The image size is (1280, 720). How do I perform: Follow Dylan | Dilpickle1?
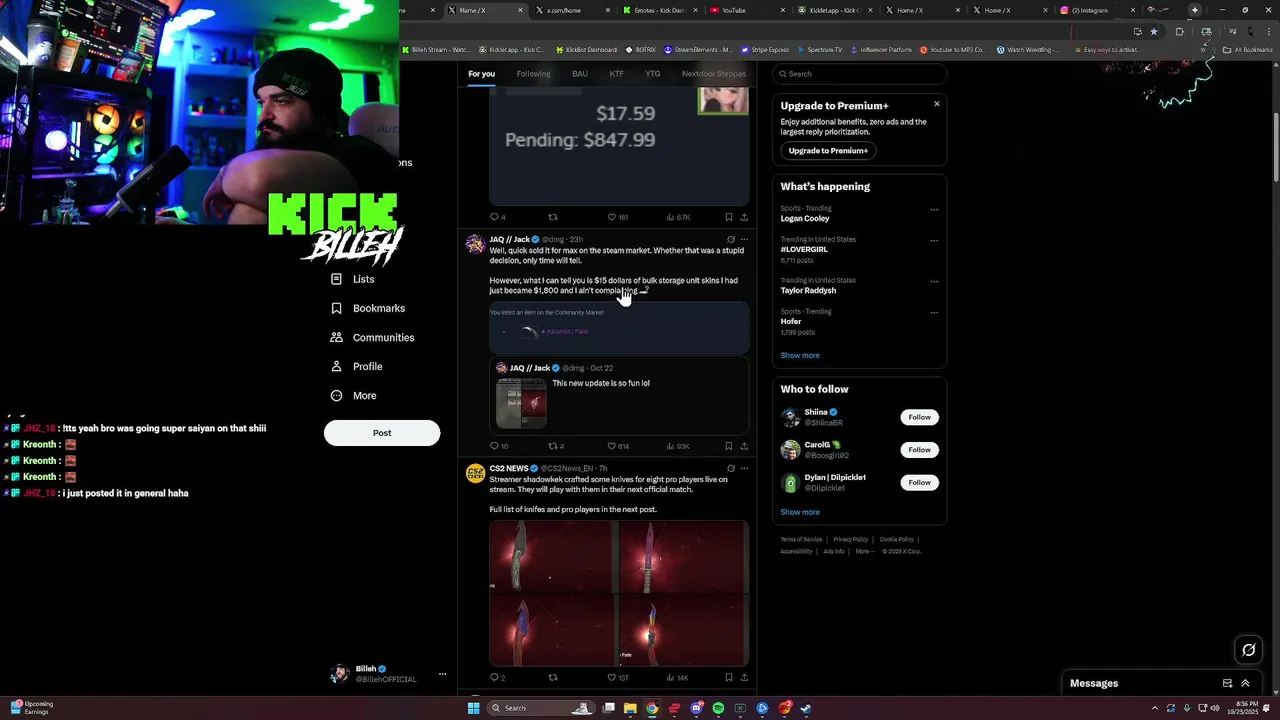click(919, 483)
